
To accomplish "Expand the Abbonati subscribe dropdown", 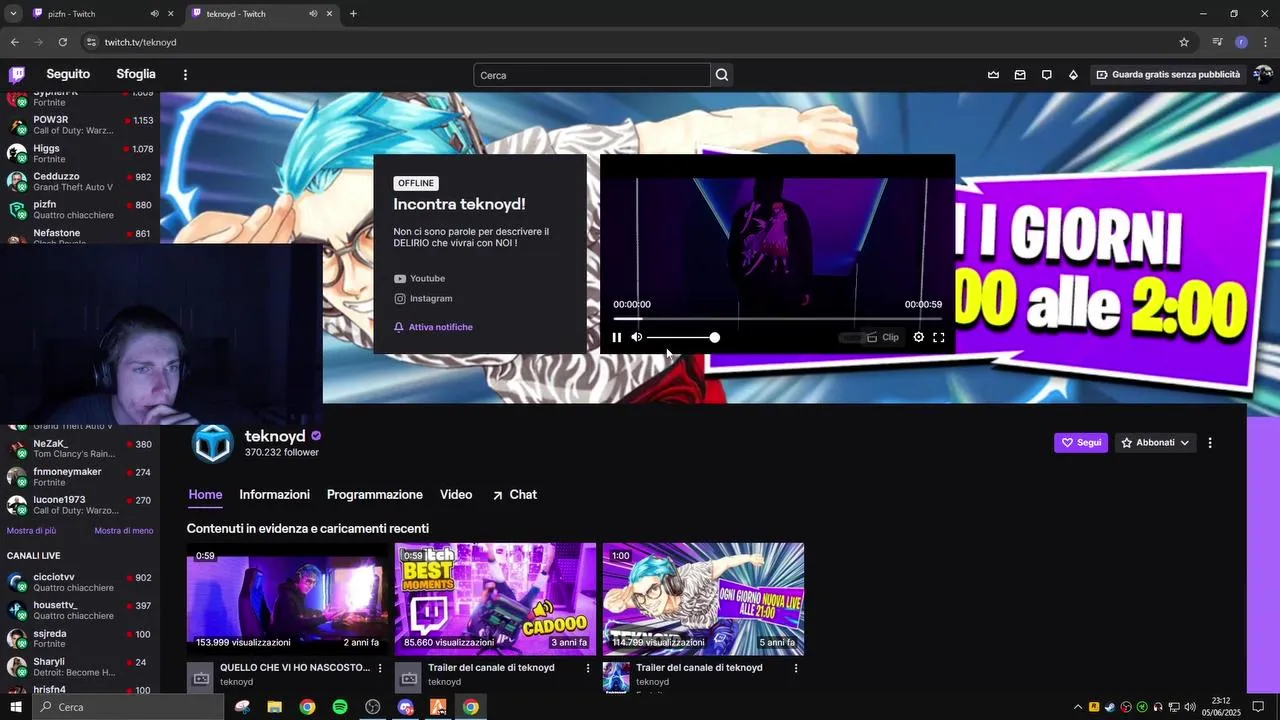I will 1155,443.
